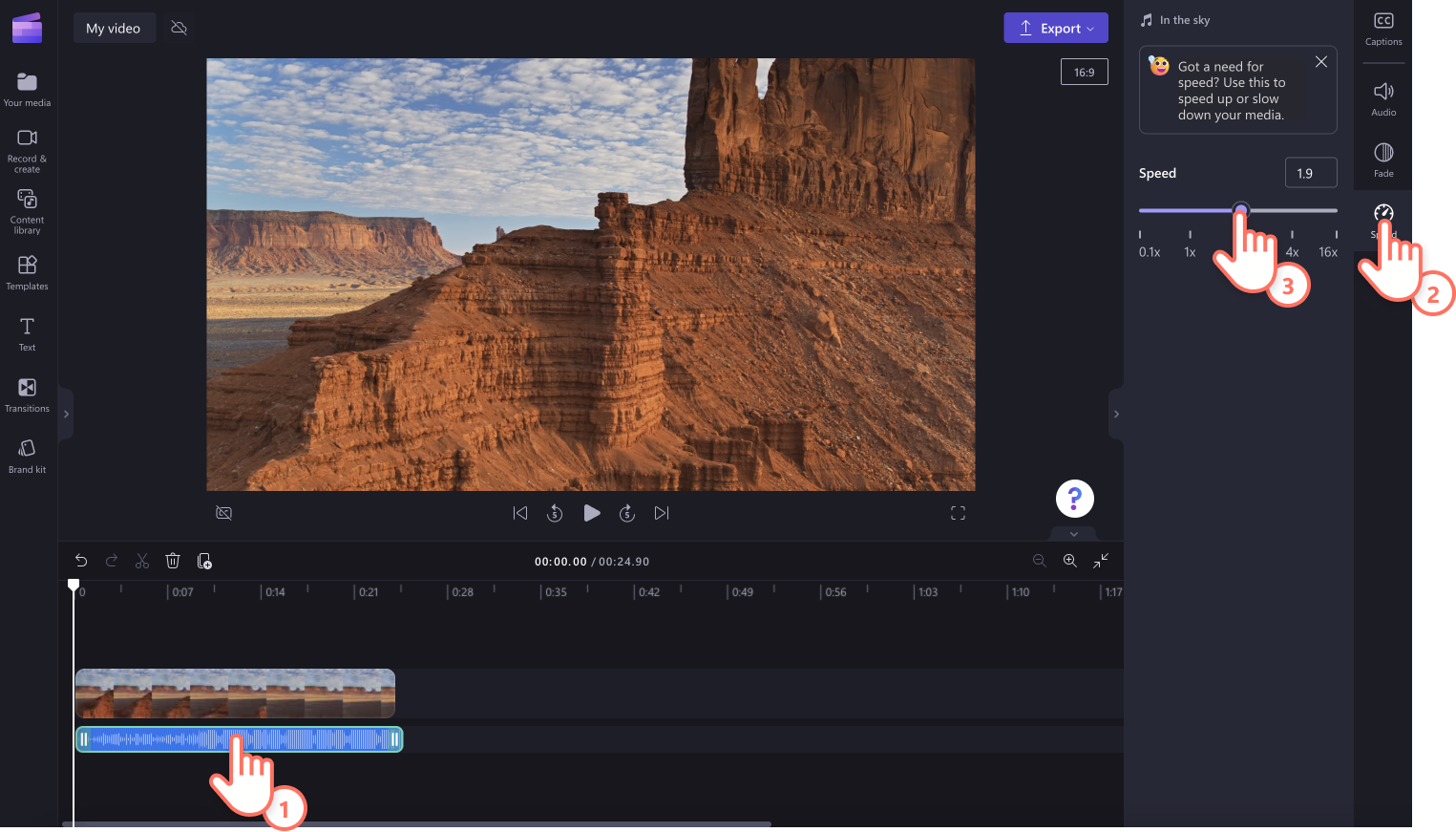Open the Transitions panel
Viewport: 1456px width, 832px height.
[x=27, y=395]
